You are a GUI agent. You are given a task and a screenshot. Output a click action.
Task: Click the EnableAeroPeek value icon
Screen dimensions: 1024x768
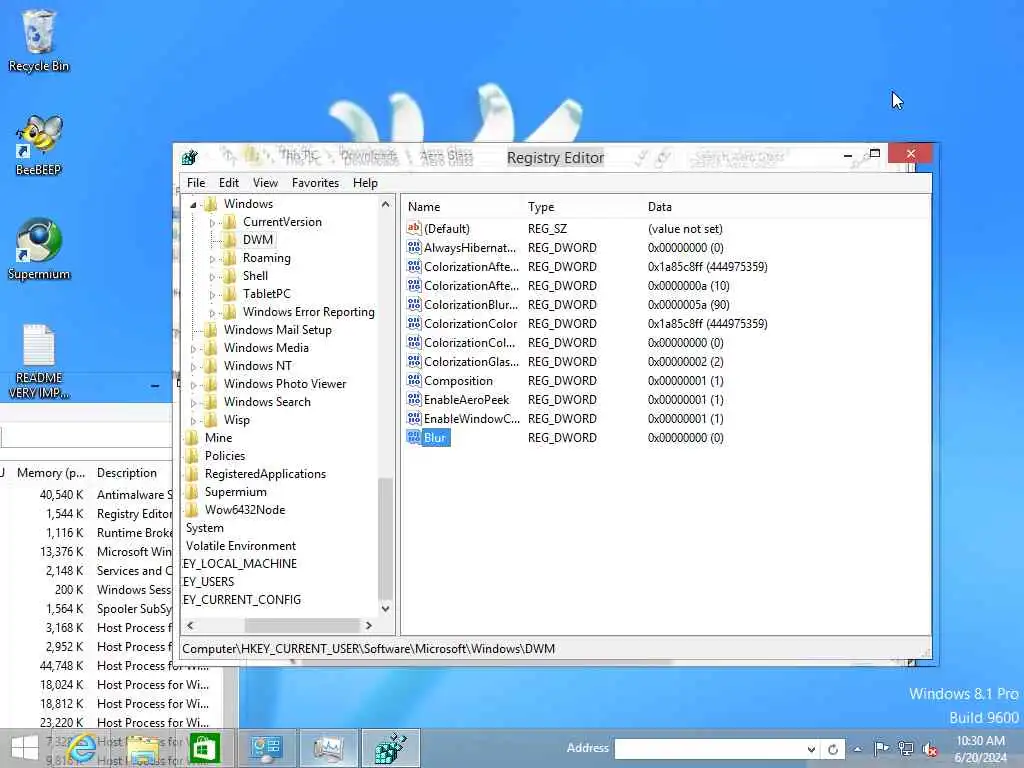pyautogui.click(x=413, y=400)
